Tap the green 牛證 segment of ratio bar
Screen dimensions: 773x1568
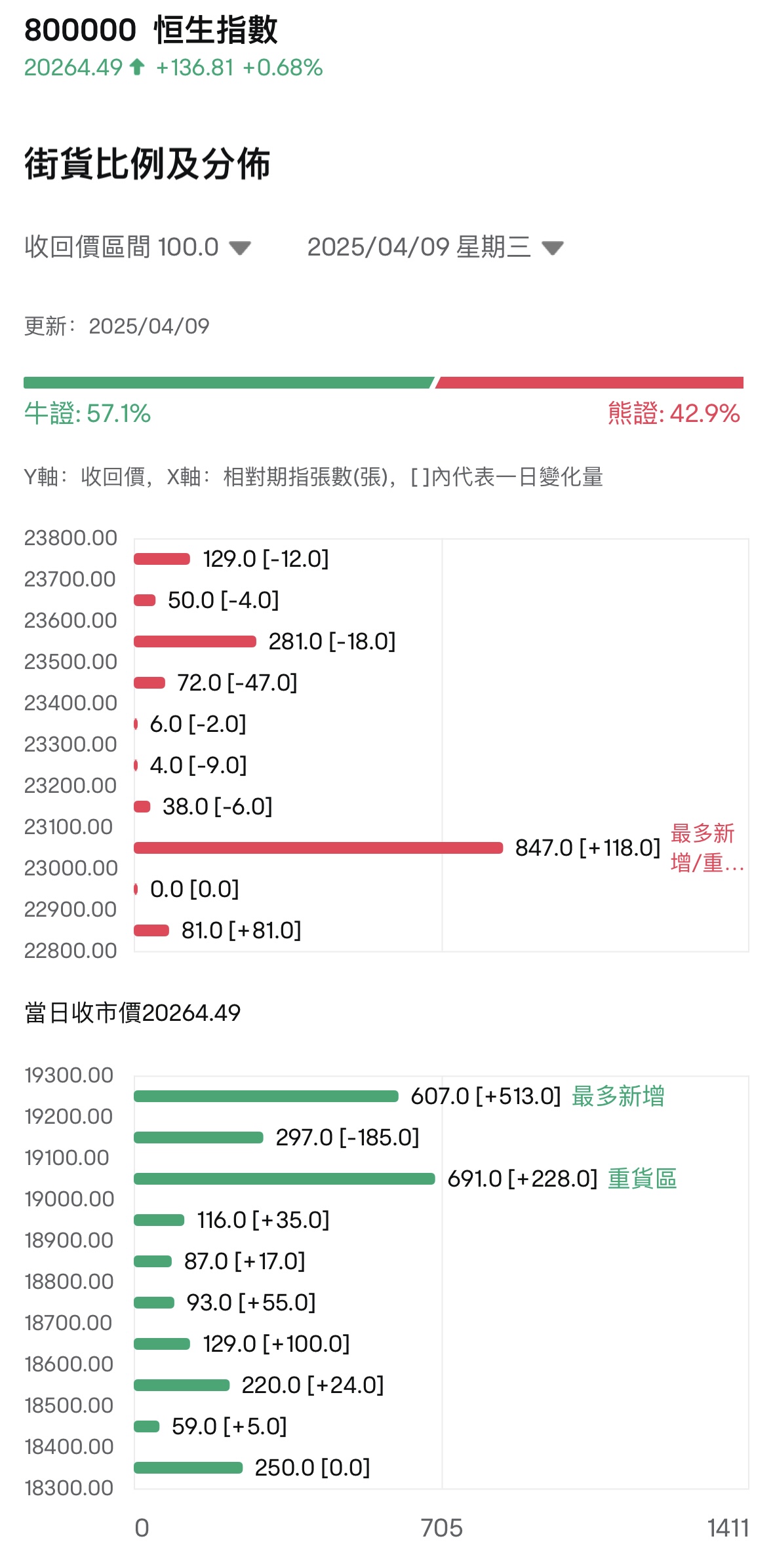228,383
